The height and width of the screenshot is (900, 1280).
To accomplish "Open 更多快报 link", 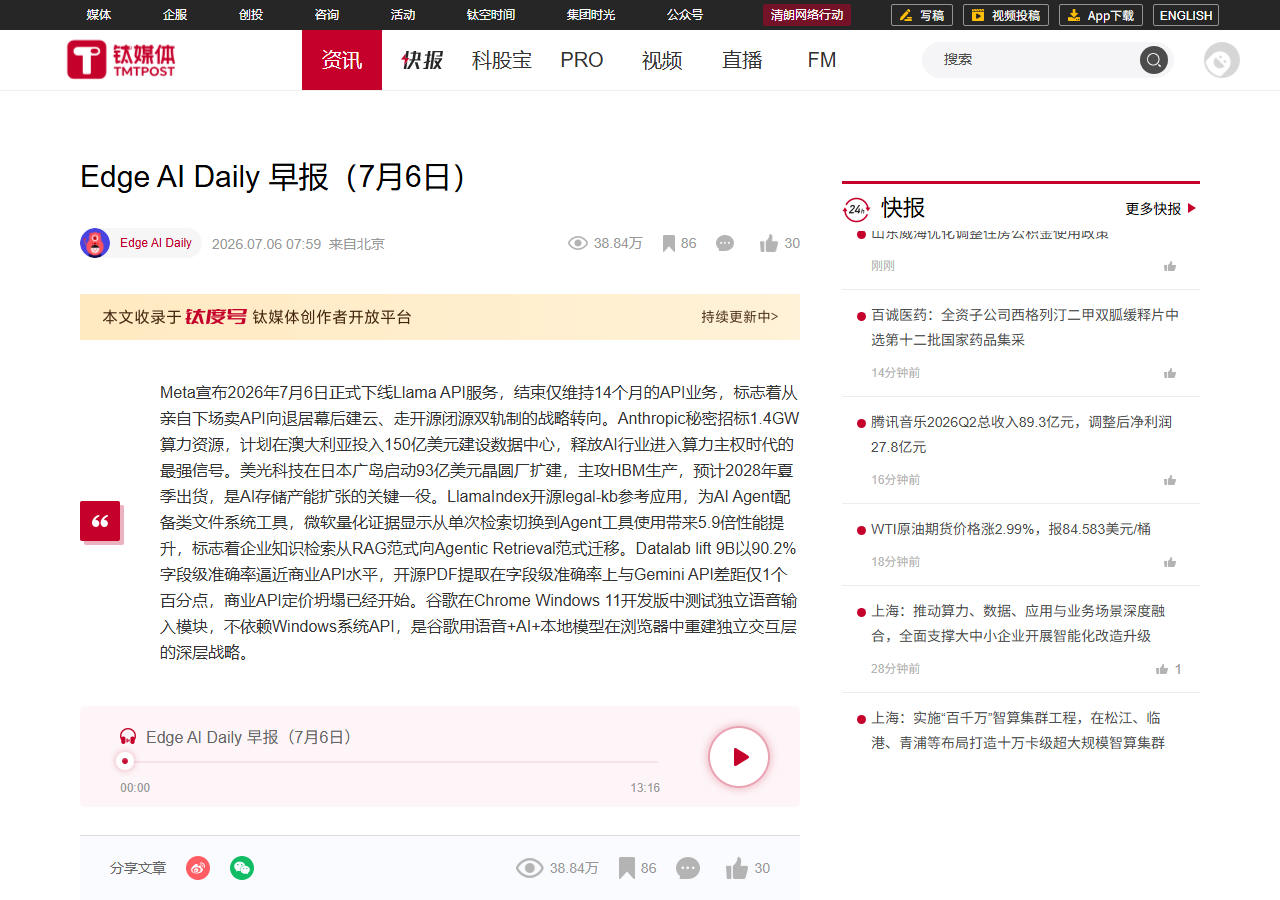I will pyautogui.click(x=1161, y=209).
